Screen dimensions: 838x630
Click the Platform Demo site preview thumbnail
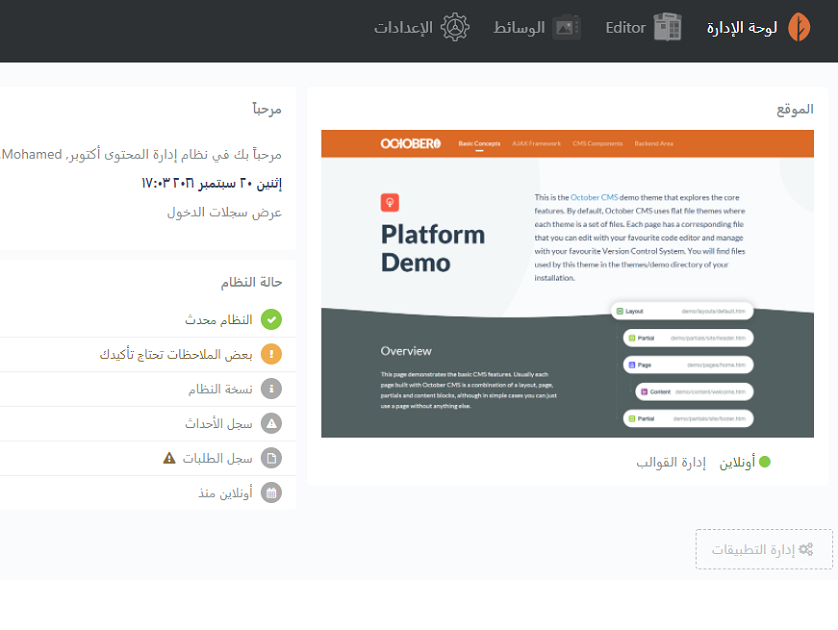click(567, 284)
